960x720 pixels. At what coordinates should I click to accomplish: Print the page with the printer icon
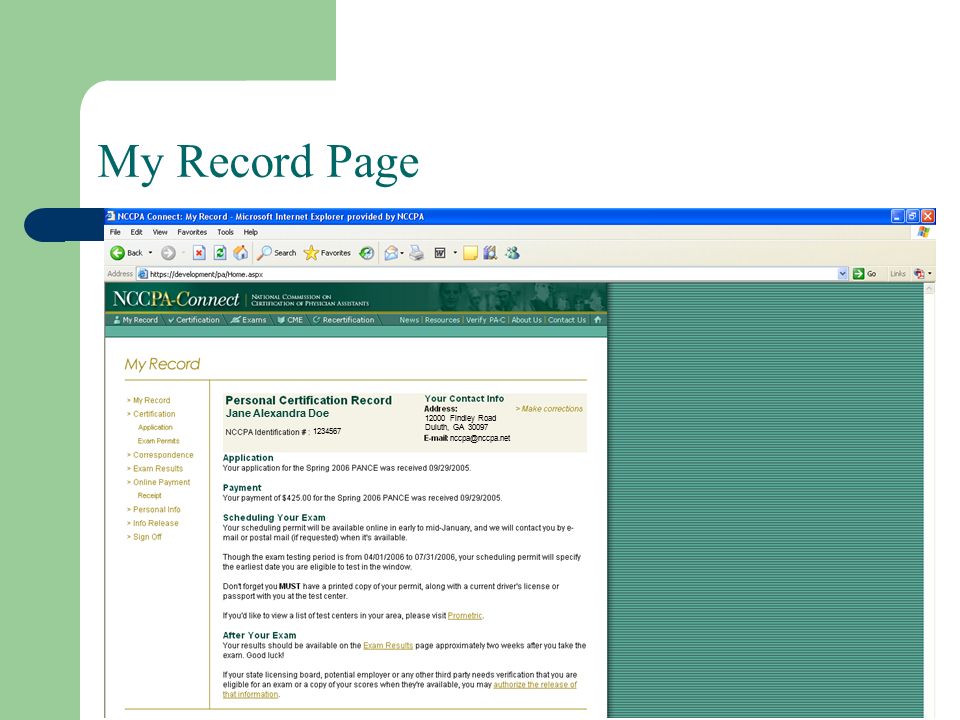coord(416,253)
